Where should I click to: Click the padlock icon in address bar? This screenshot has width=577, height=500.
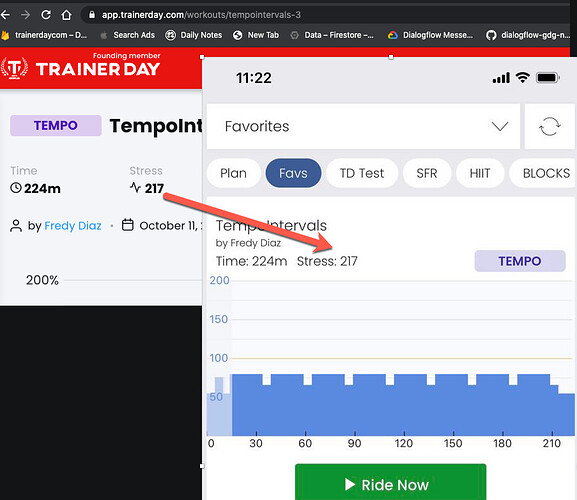pos(92,15)
